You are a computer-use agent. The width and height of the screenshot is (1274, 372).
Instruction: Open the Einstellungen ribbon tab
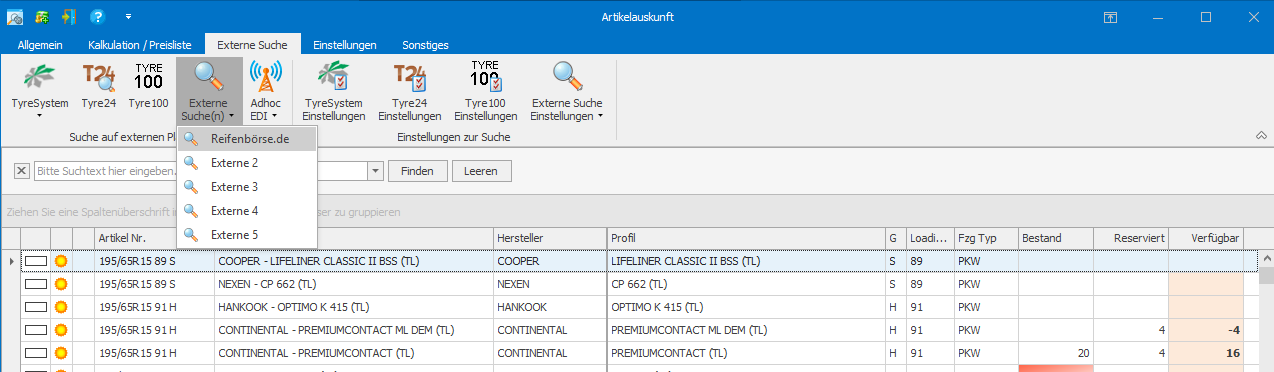344,45
